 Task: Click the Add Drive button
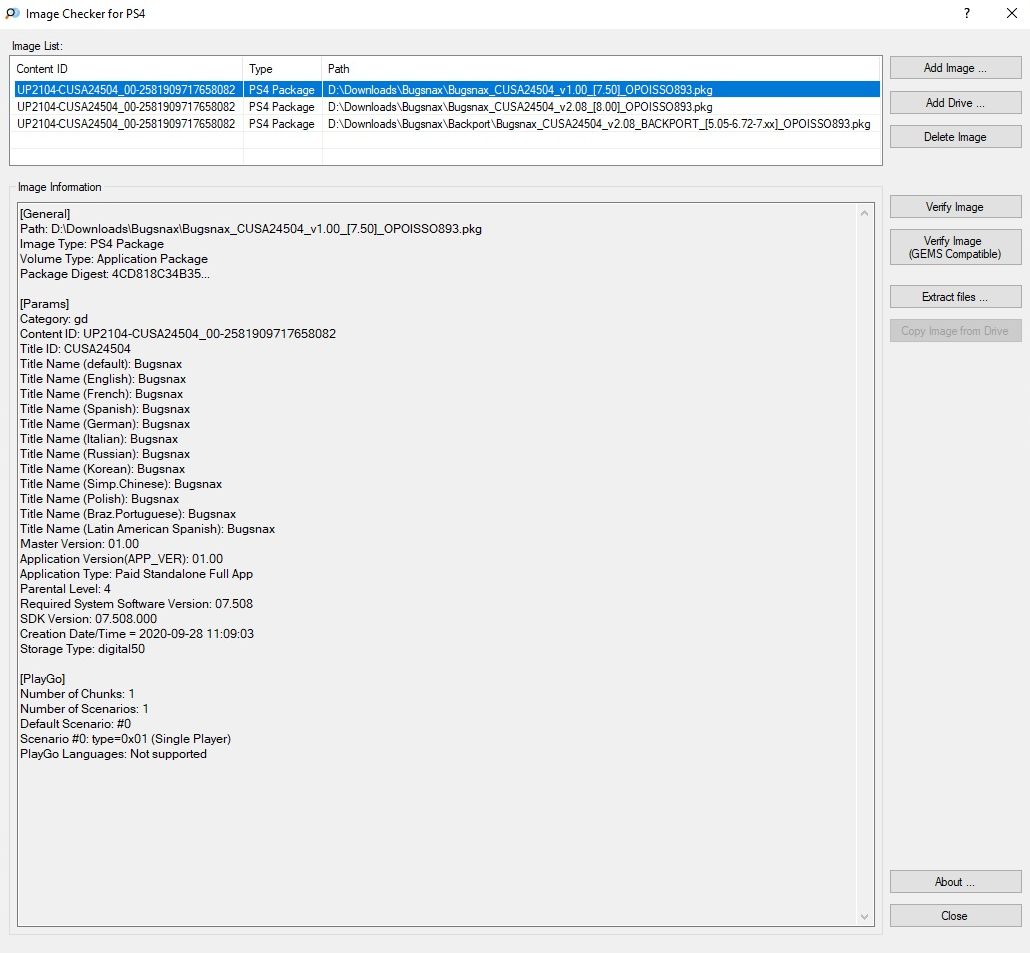955,102
